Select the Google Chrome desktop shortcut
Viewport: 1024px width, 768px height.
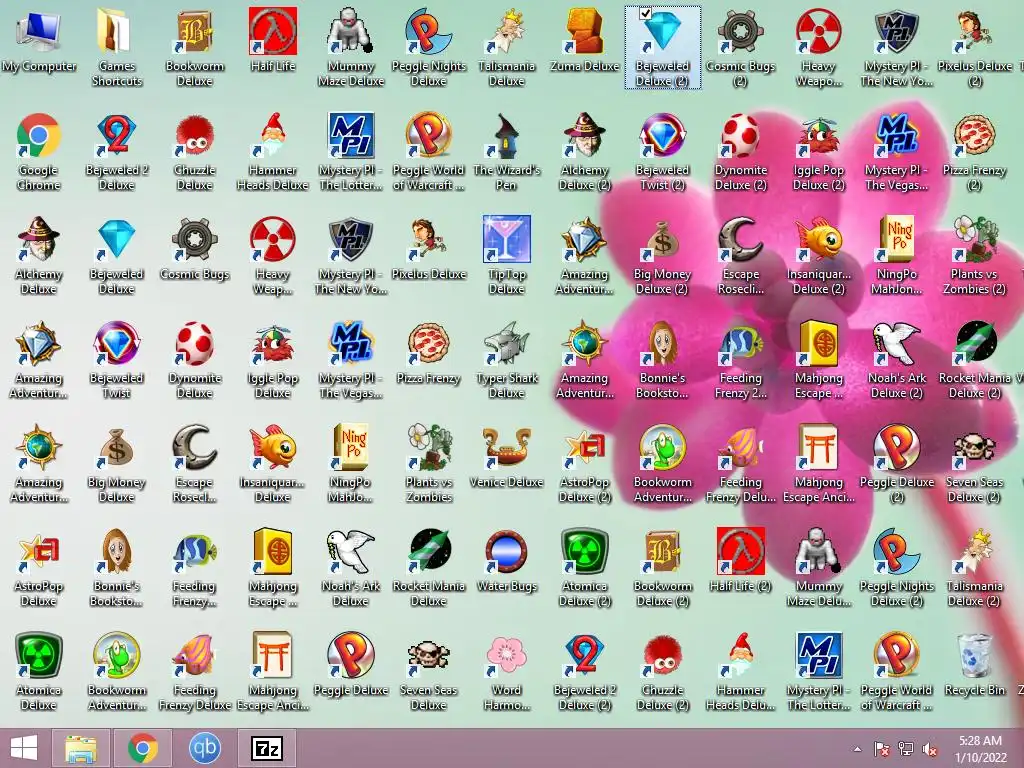pyautogui.click(x=39, y=152)
